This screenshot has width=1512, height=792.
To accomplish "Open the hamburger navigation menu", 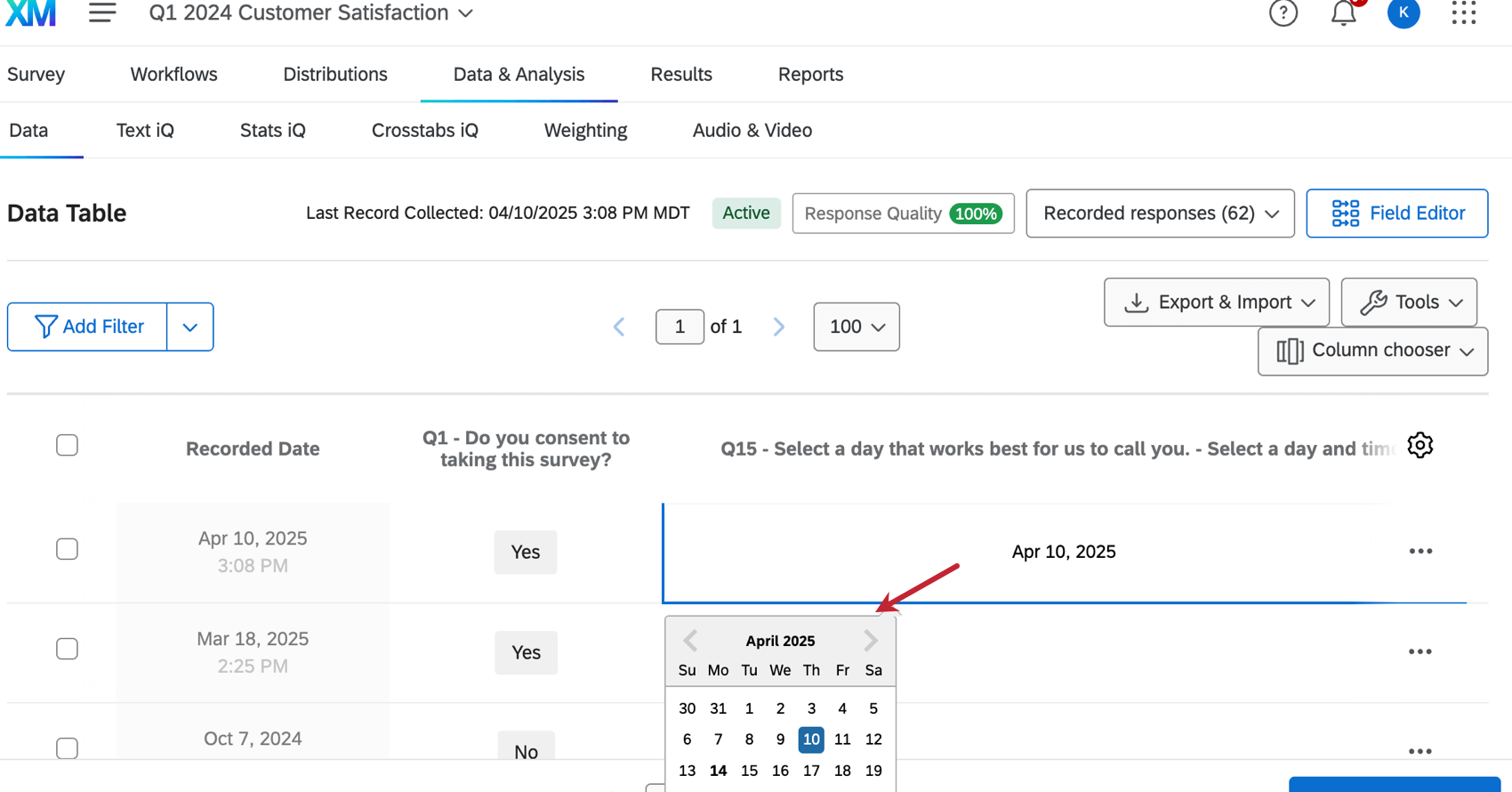I will [102, 12].
